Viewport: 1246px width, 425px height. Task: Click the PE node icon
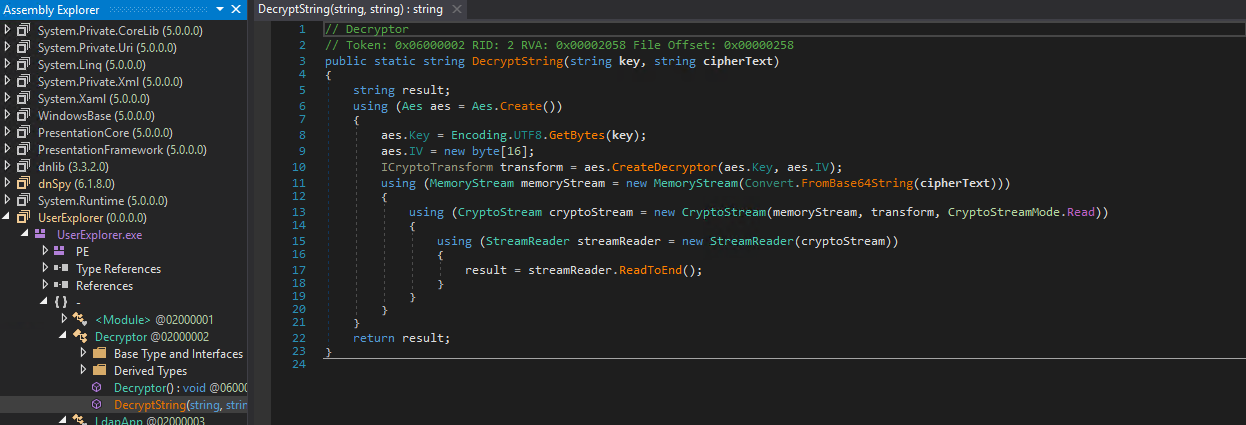[60, 252]
